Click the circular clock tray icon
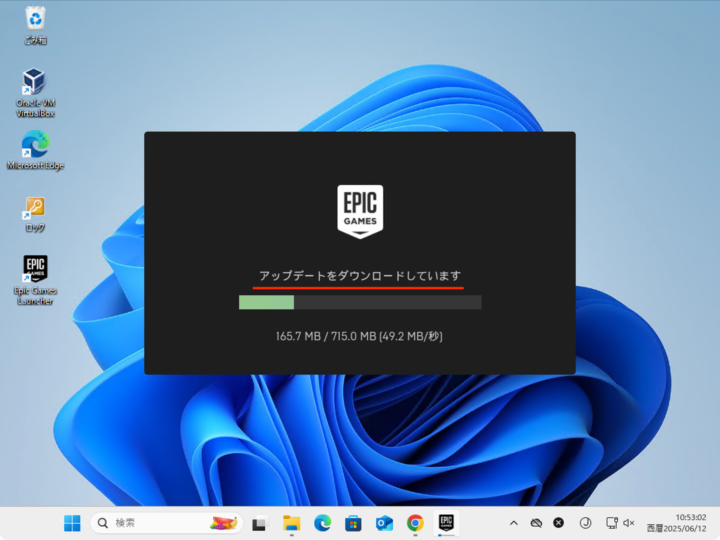720x540 pixels. click(x=585, y=523)
